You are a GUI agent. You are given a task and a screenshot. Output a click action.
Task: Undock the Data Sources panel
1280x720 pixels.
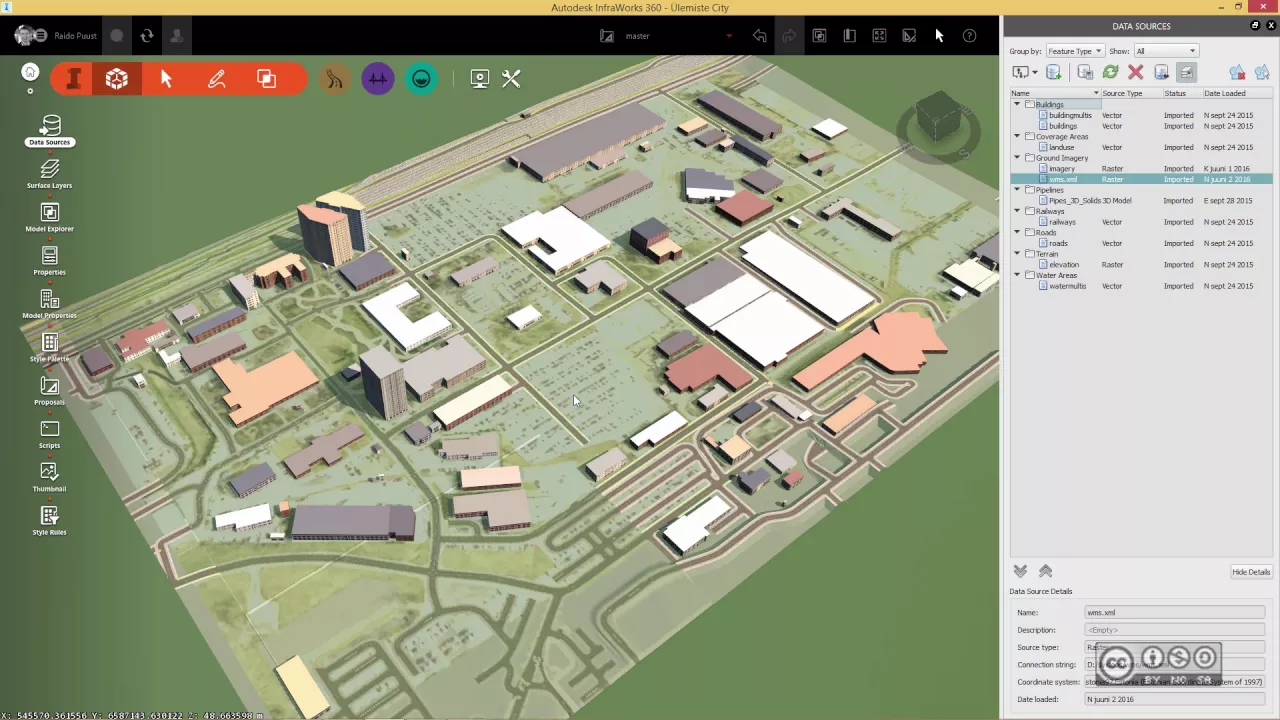coord(1255,26)
